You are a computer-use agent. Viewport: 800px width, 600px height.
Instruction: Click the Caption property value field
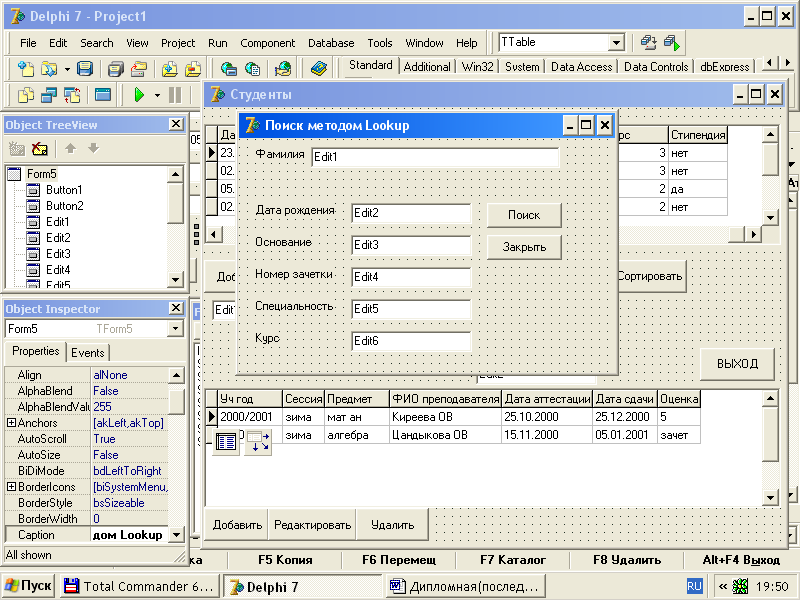(x=130, y=535)
